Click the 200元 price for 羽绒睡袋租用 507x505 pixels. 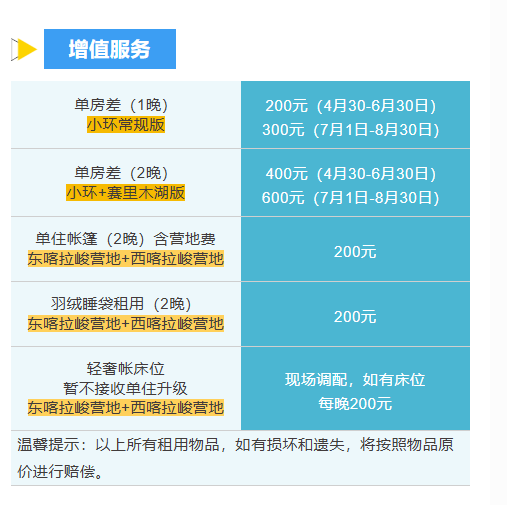point(355,317)
